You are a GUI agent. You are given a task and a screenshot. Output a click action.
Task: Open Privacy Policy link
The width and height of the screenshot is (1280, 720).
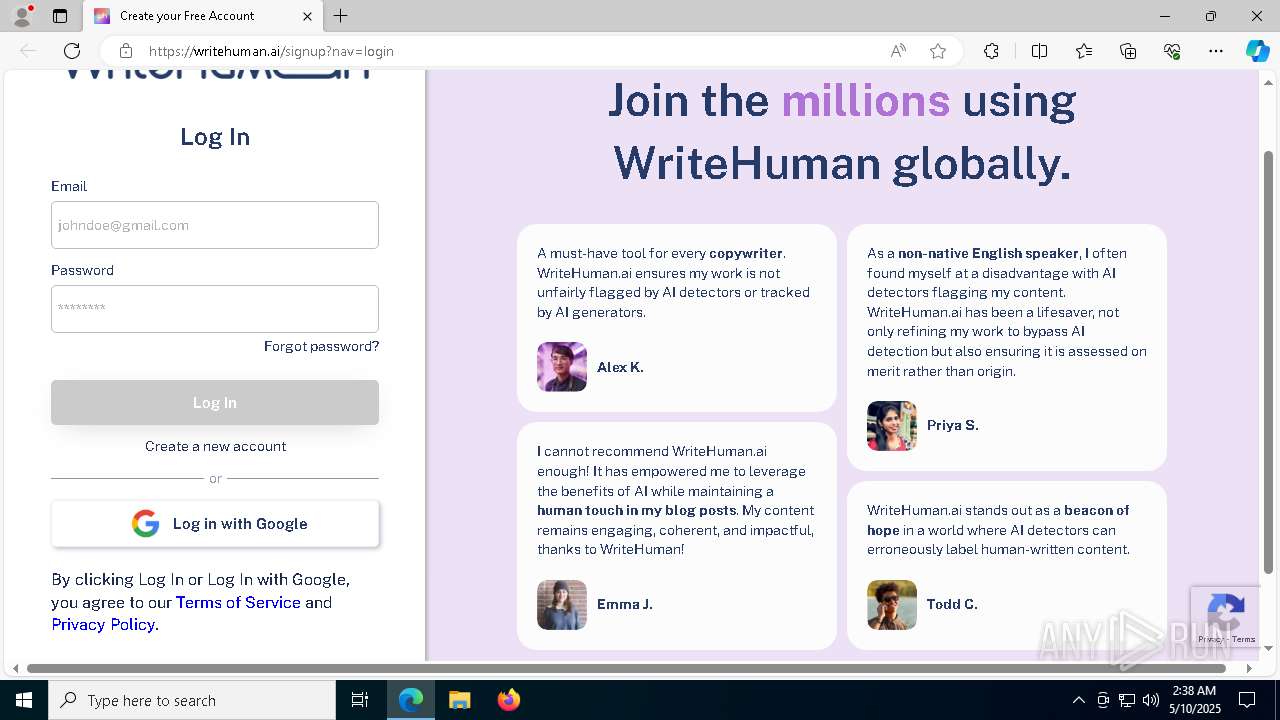coord(103,625)
